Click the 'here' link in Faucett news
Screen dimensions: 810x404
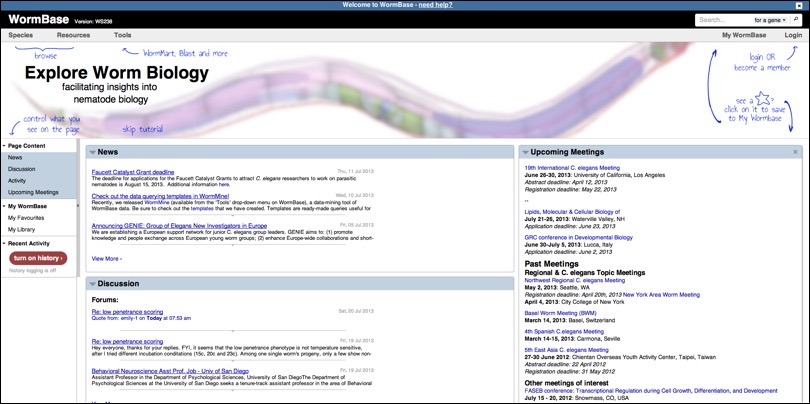[x=224, y=184]
